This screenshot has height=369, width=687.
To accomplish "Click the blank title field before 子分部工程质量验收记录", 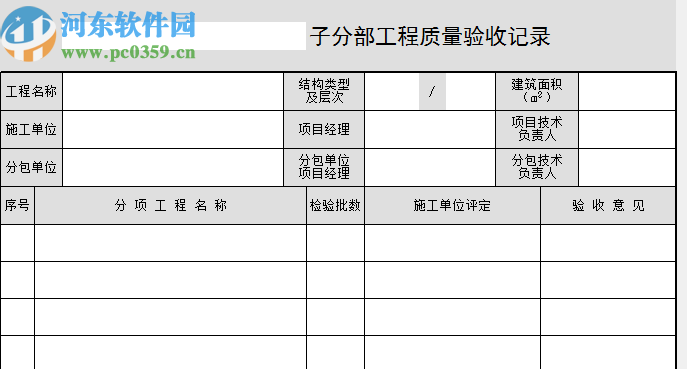I will coord(184,35).
